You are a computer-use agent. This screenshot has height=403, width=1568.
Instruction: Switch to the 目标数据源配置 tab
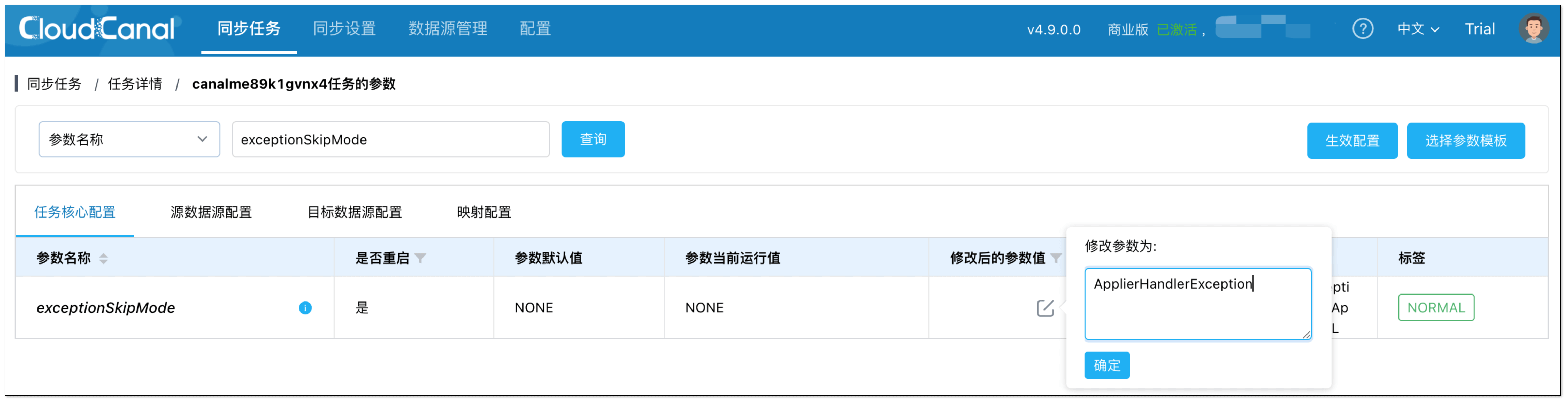[x=354, y=212]
